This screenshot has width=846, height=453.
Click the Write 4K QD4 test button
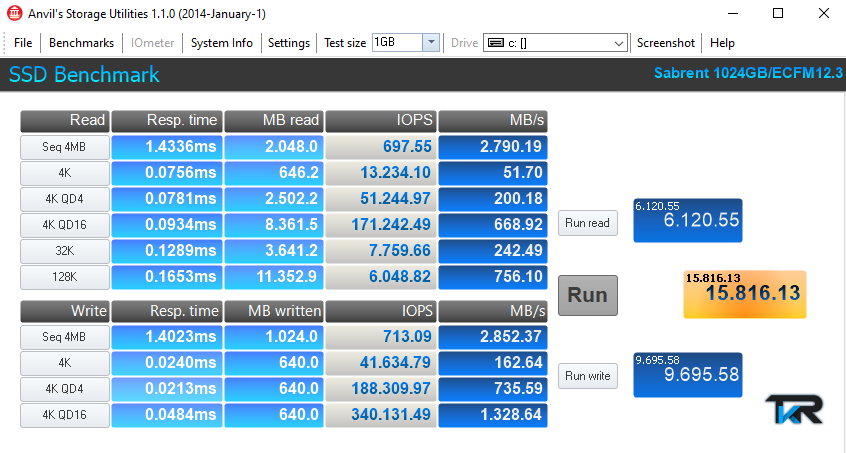[65, 389]
